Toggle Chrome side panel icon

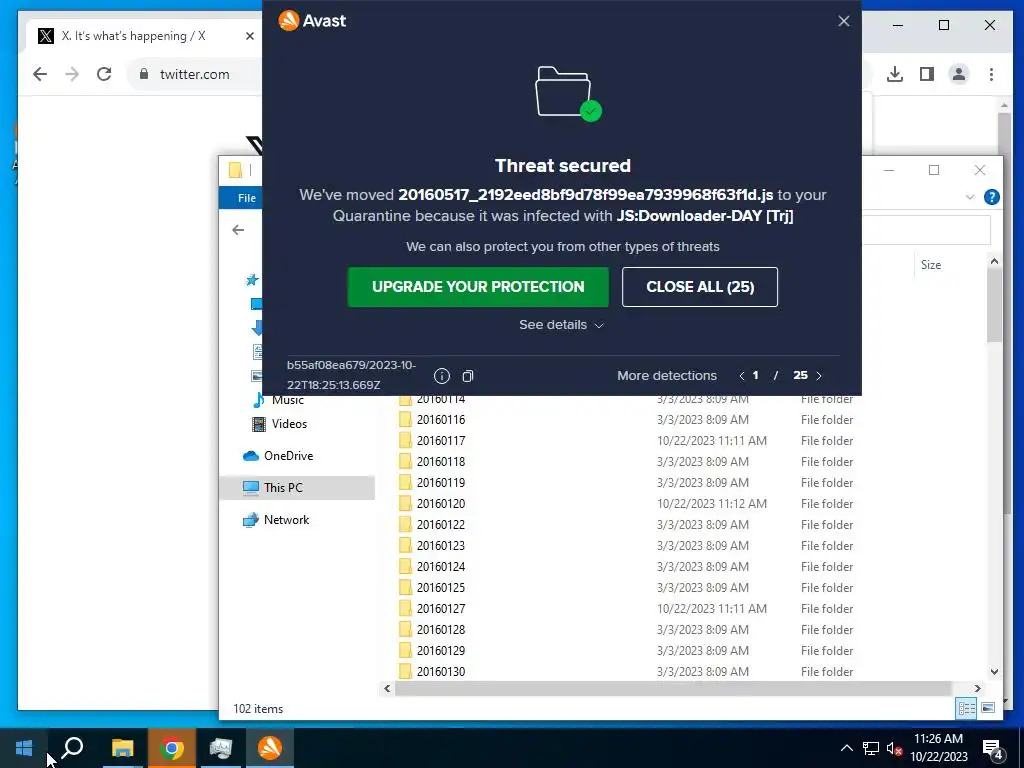pos(927,74)
